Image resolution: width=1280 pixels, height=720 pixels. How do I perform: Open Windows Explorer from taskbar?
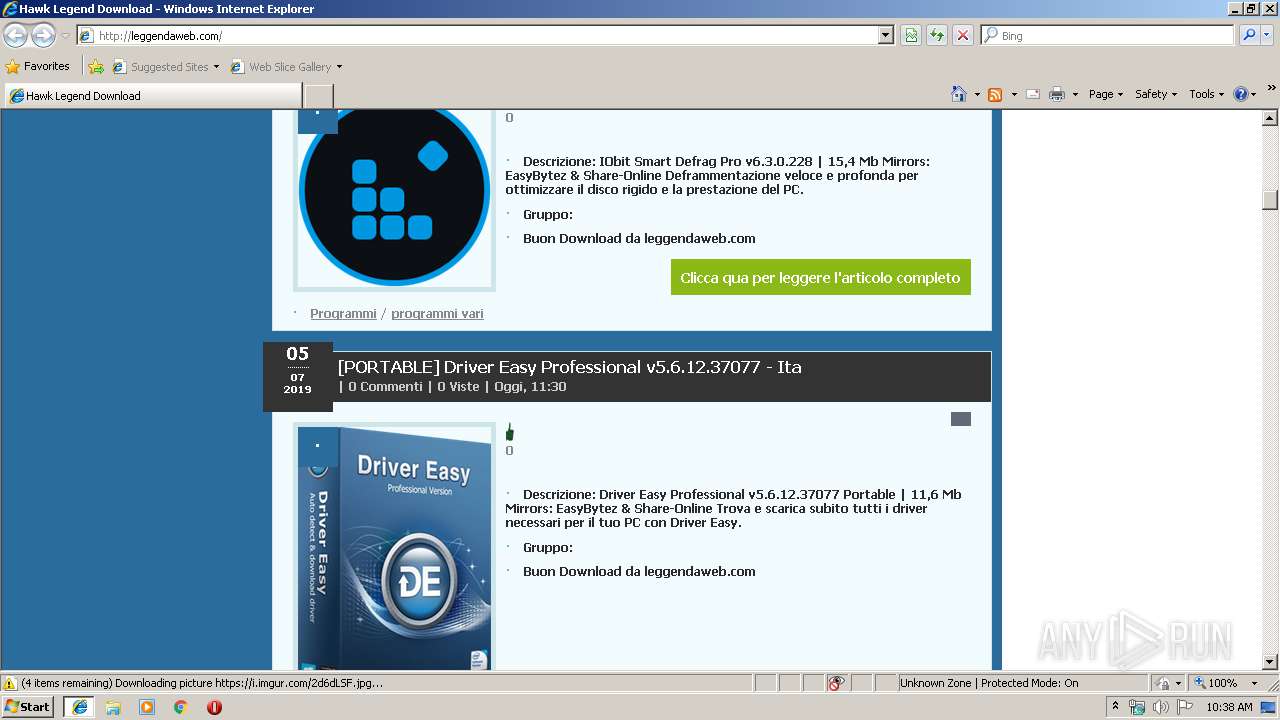(x=113, y=707)
